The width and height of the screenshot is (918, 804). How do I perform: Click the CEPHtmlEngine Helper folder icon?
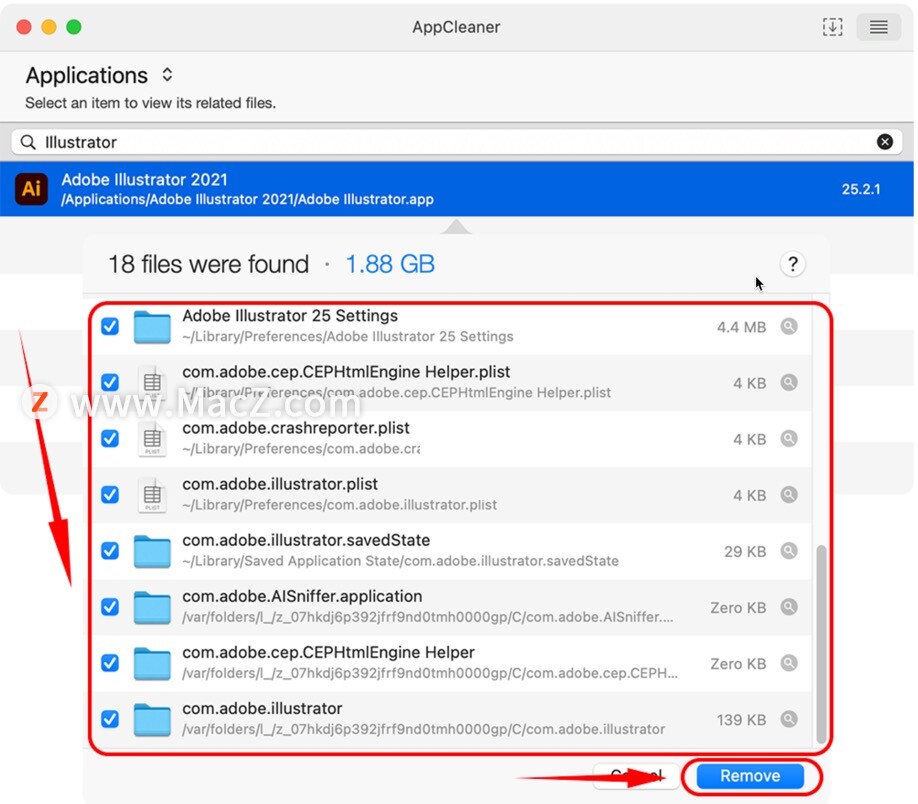click(x=152, y=663)
